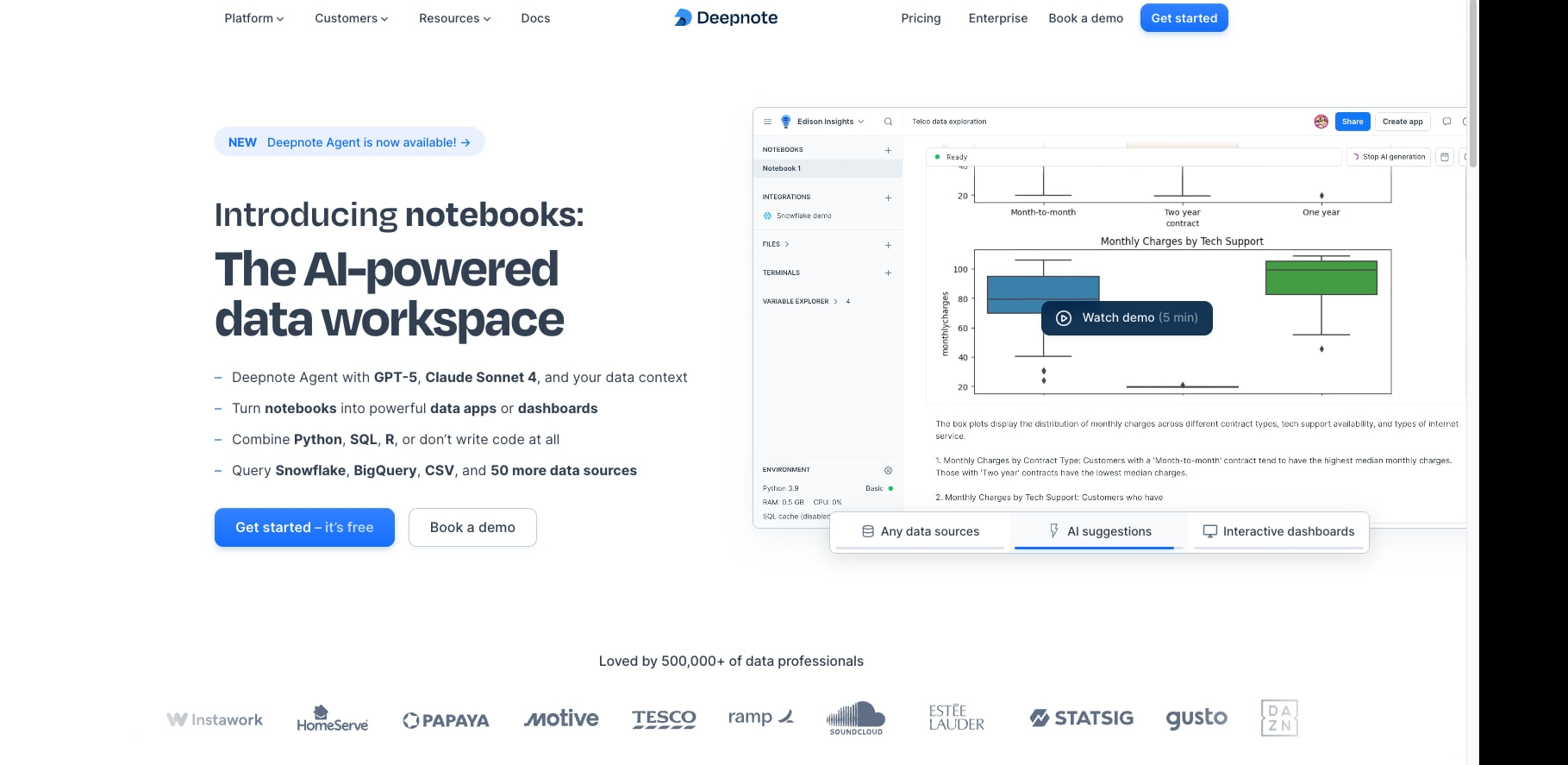Click the Ramp logo
Image resolution: width=1568 pixels, height=765 pixels.
(x=760, y=717)
